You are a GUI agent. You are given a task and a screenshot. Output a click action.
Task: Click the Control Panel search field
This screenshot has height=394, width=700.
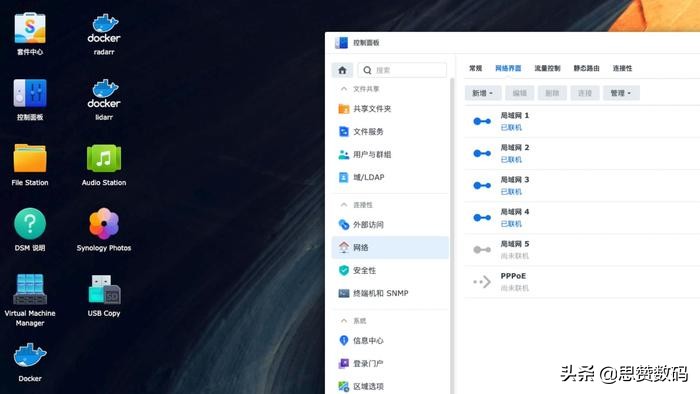click(x=402, y=70)
